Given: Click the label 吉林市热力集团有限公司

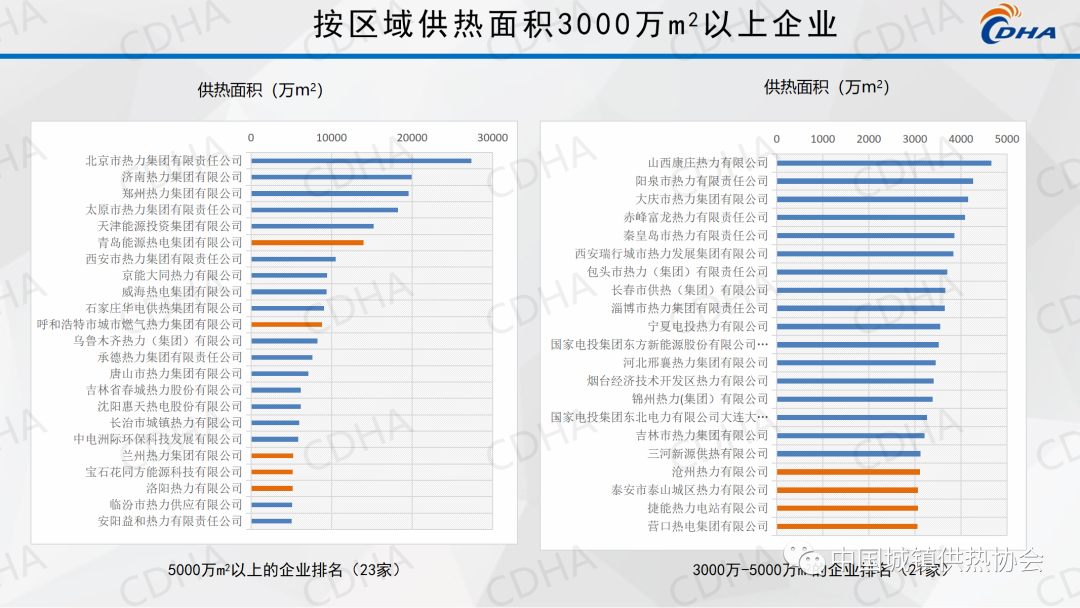Looking at the screenshot, I should click(x=702, y=435).
